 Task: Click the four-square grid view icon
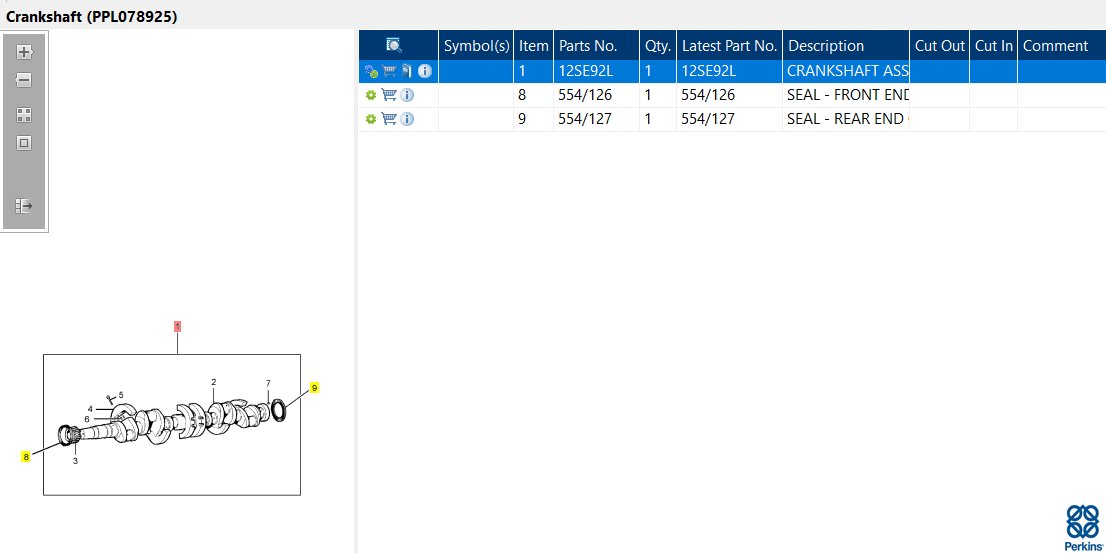[24, 115]
